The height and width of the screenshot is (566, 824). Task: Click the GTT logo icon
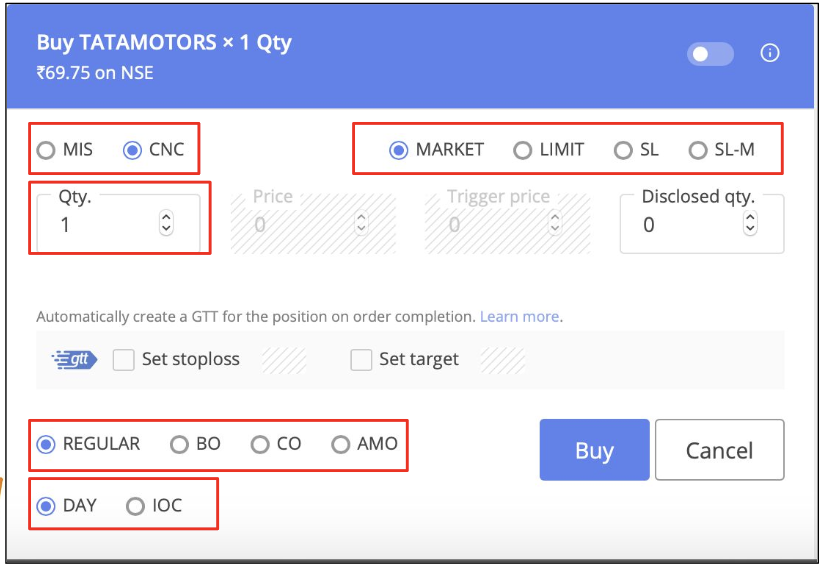click(74, 360)
